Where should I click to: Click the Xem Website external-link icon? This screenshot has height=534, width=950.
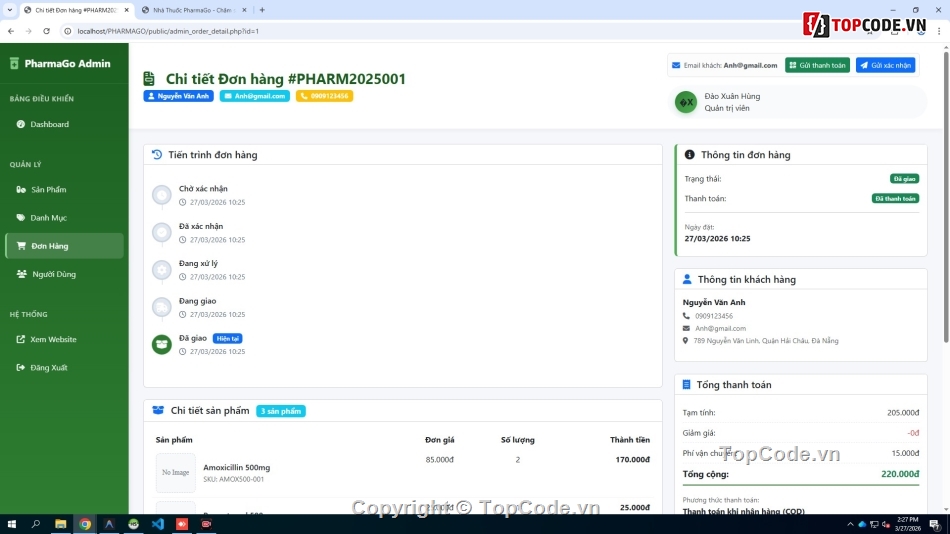click(x=21, y=339)
